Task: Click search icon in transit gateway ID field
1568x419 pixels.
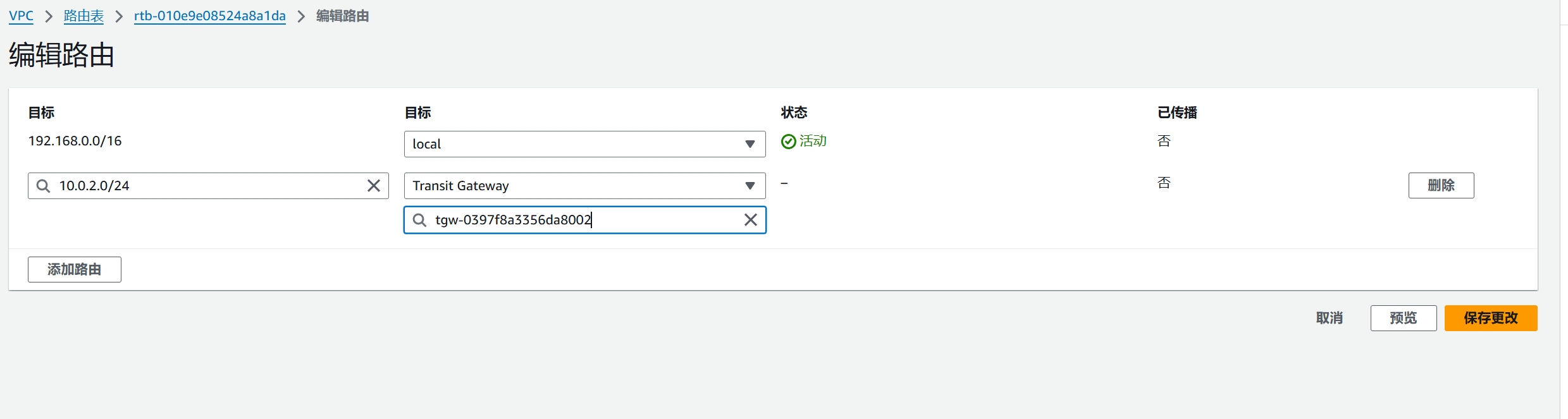Action: click(419, 220)
